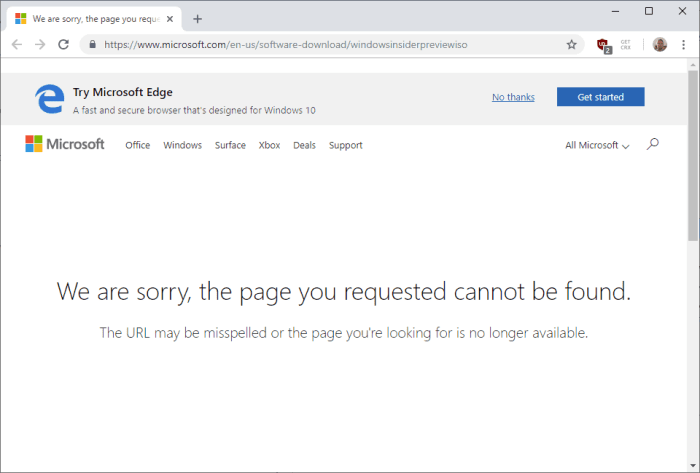Close the 'We are sorry' tab
Image resolution: width=700 pixels, height=473 pixels.
[170, 19]
